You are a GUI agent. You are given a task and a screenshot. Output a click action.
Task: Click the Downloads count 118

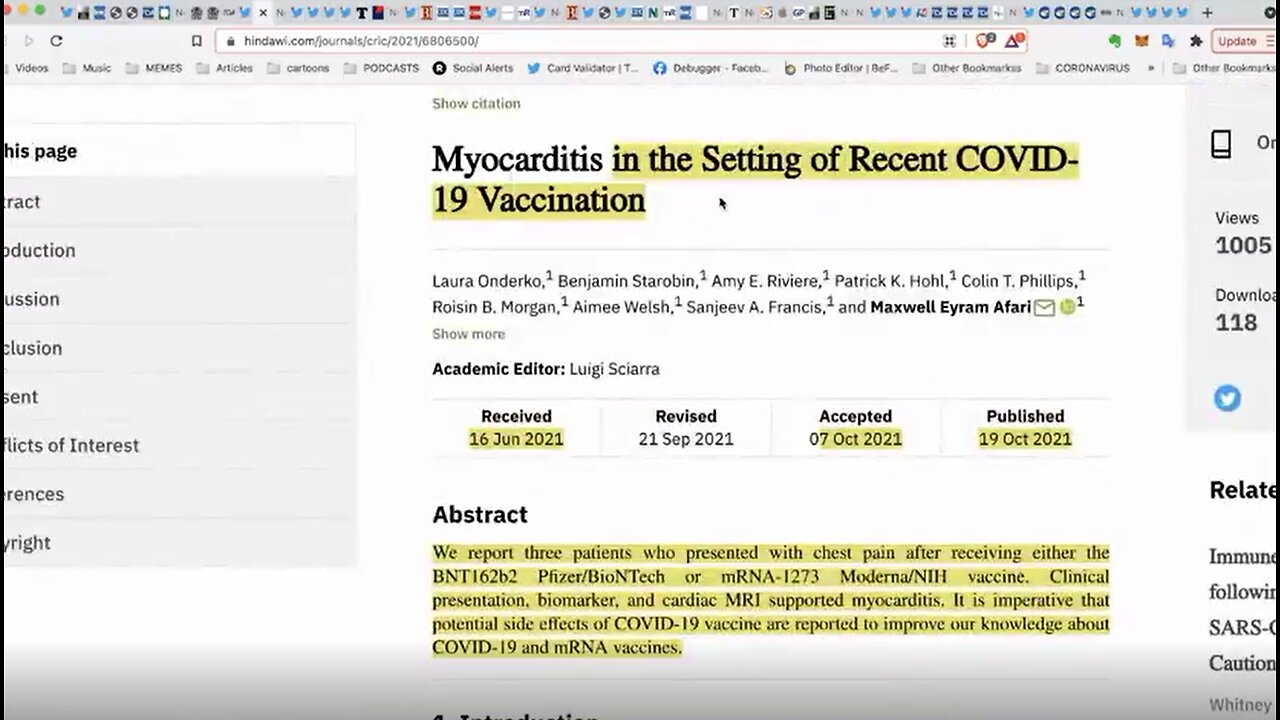tap(1236, 323)
